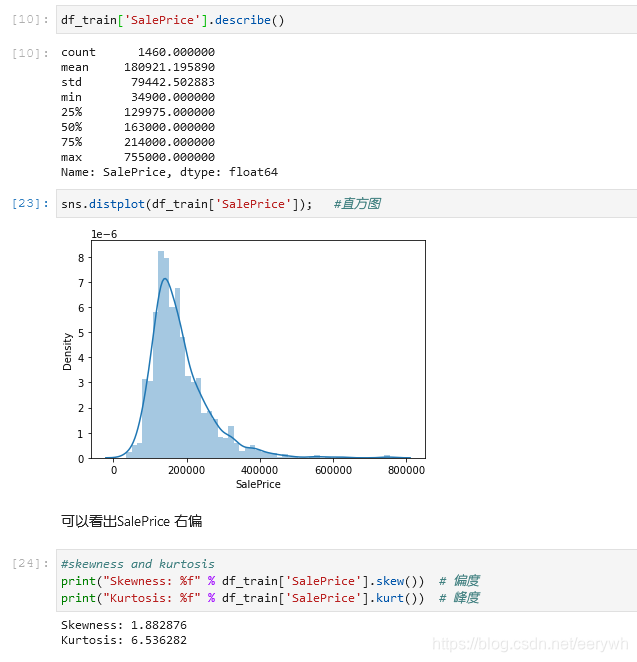Click the 'kurt' method name in code
This screenshot has width=637, height=662.
click(x=390, y=598)
